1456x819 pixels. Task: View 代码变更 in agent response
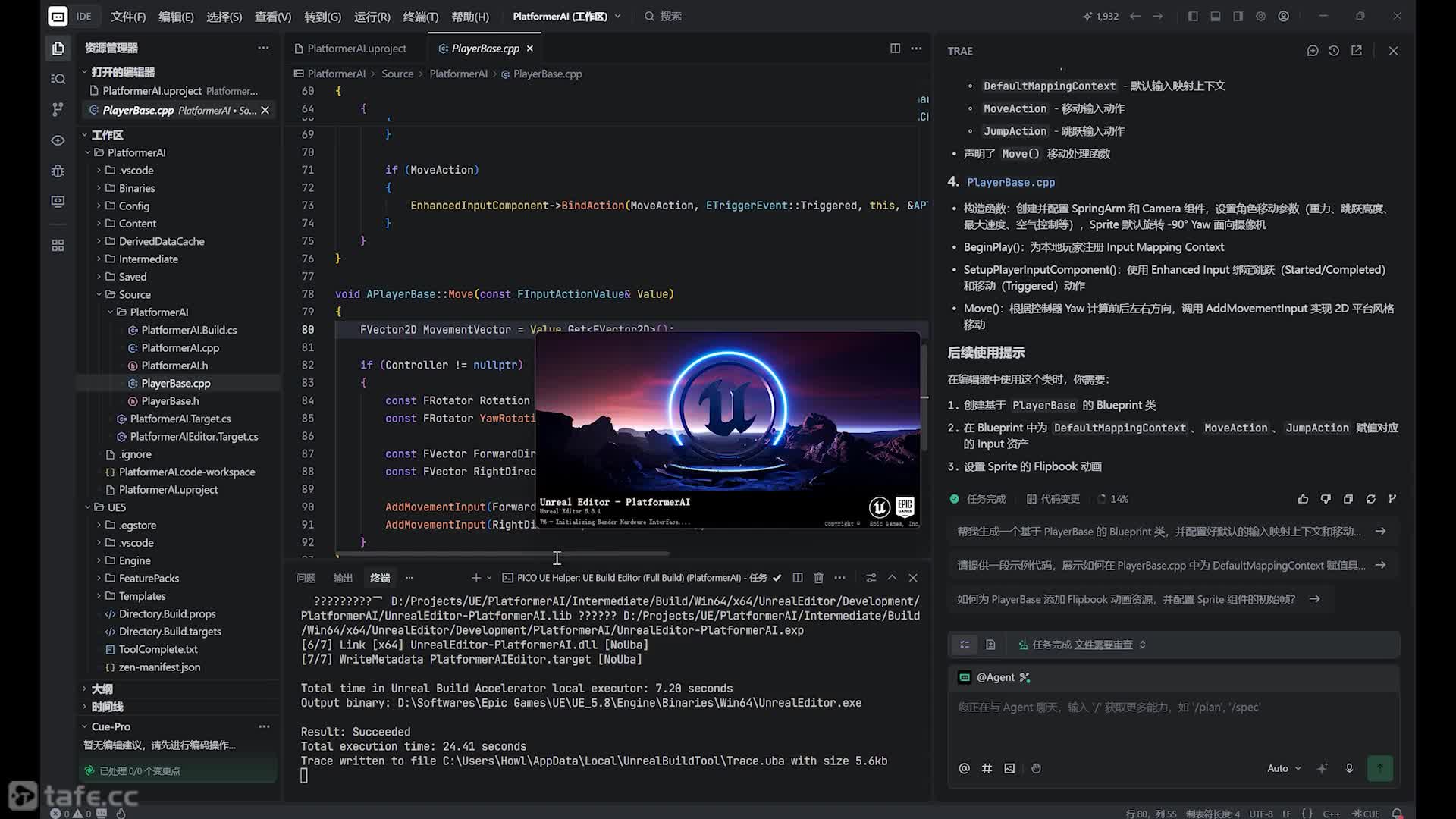click(1053, 499)
